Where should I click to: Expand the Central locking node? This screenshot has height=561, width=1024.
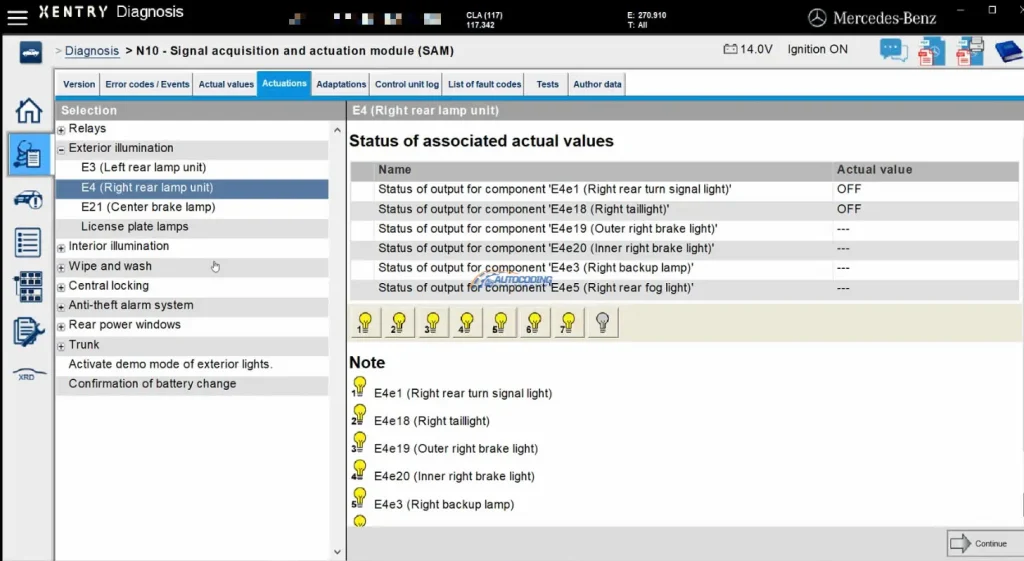pos(62,287)
